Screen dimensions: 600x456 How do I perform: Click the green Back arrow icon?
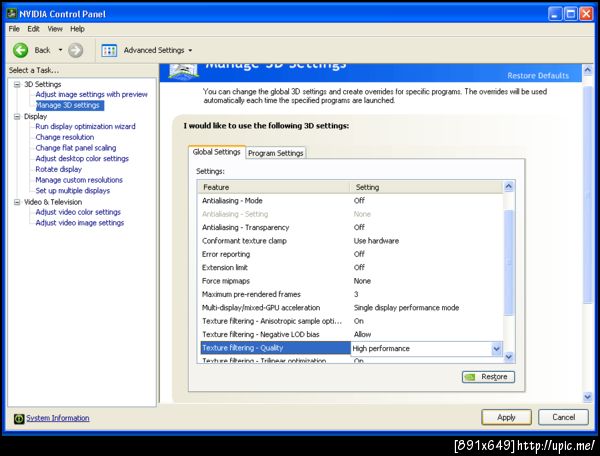[20, 50]
